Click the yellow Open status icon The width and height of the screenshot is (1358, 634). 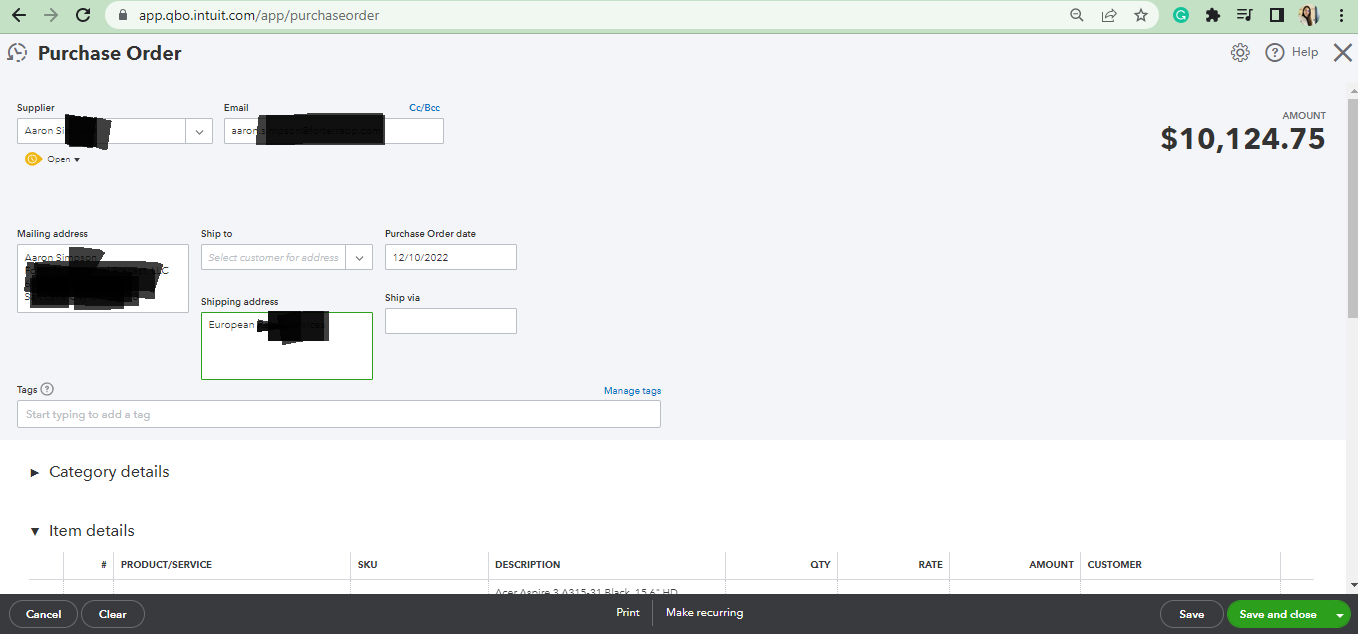click(33, 159)
